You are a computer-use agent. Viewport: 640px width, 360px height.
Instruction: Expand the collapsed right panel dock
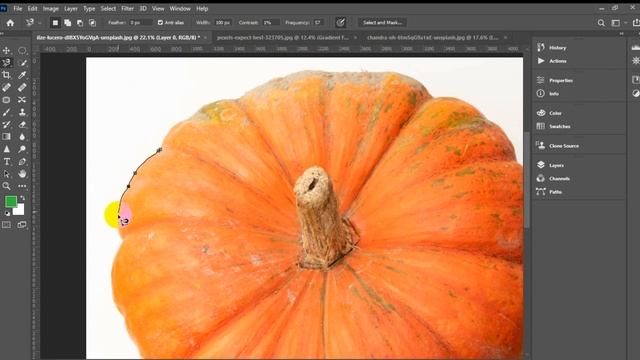(x=622, y=33)
